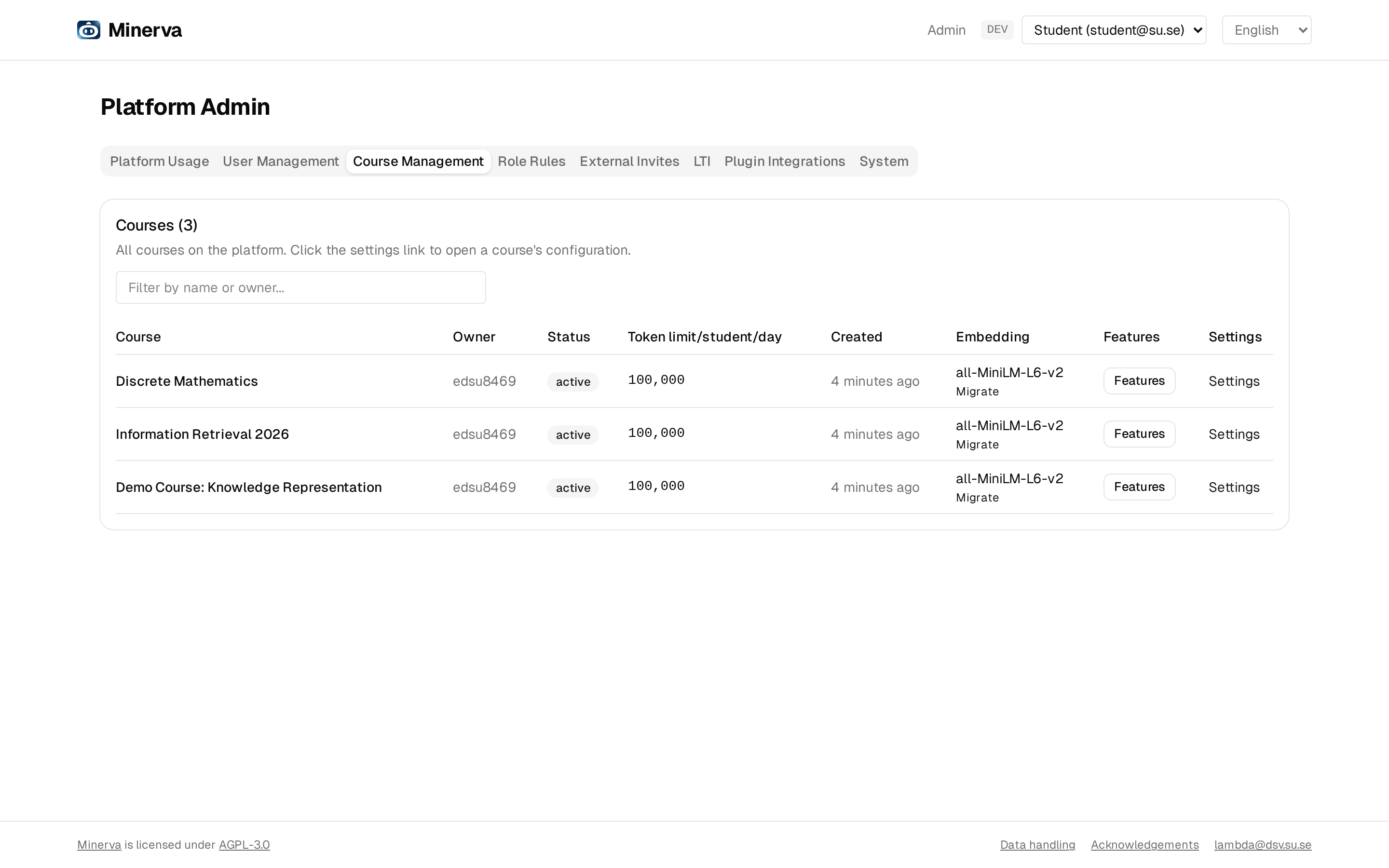Click all-MiniLM-L6-v2 in Discrete Mathematics row
Screen dimensions: 1389x868
[x=1009, y=373]
